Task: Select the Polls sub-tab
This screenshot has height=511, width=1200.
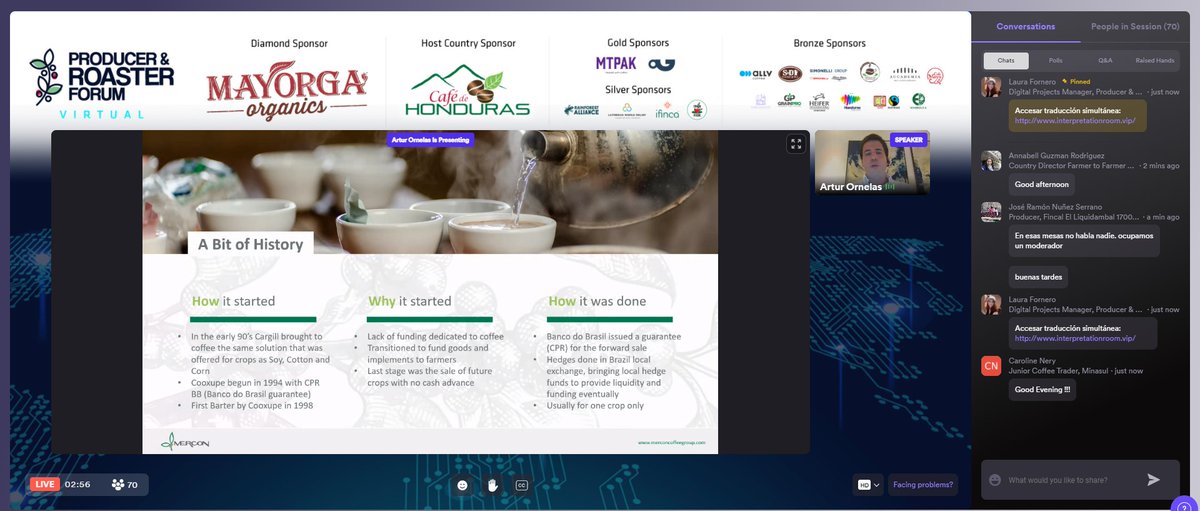Action: point(1057,61)
